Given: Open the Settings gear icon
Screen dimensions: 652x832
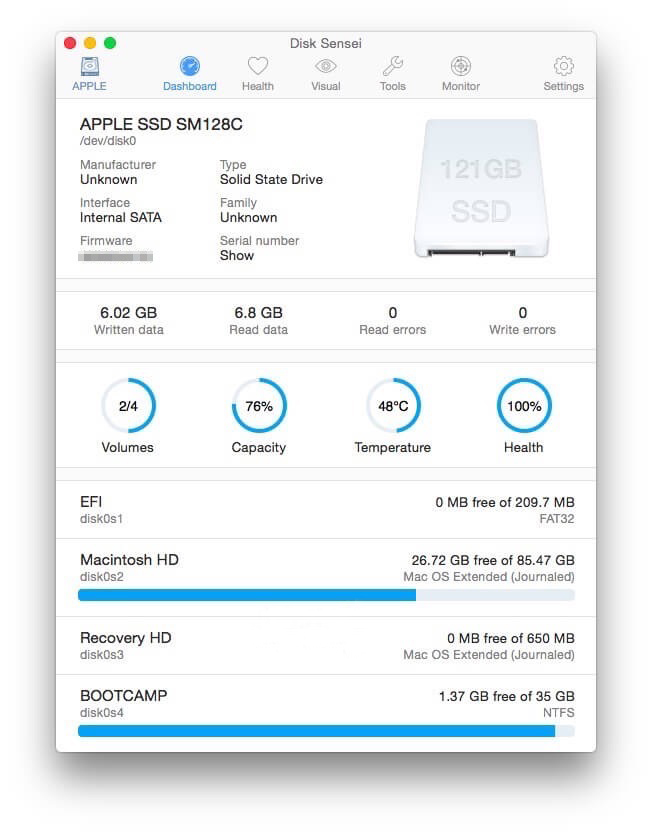Looking at the screenshot, I should pos(563,68).
